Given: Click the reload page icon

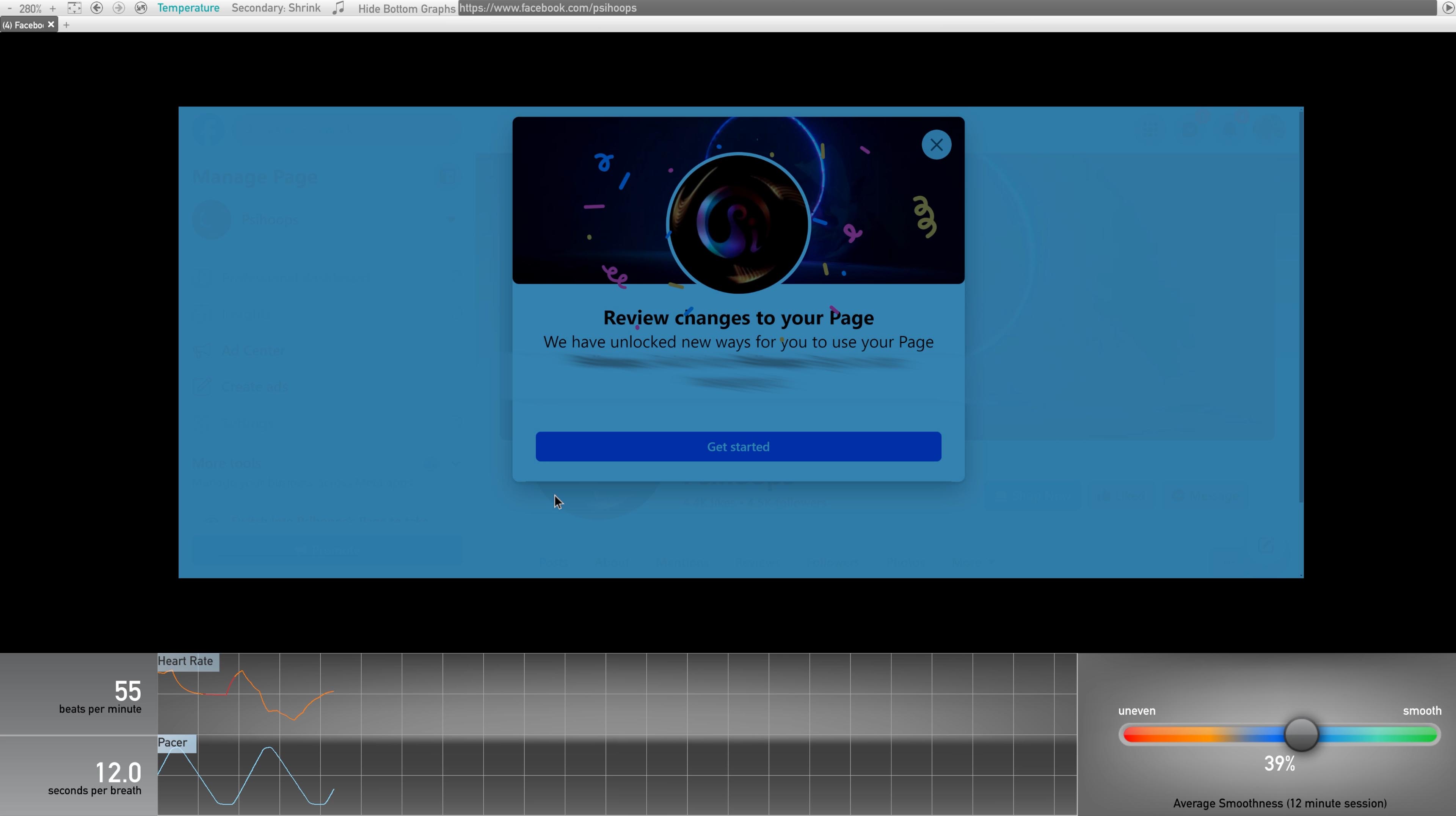Looking at the screenshot, I should (x=141, y=8).
